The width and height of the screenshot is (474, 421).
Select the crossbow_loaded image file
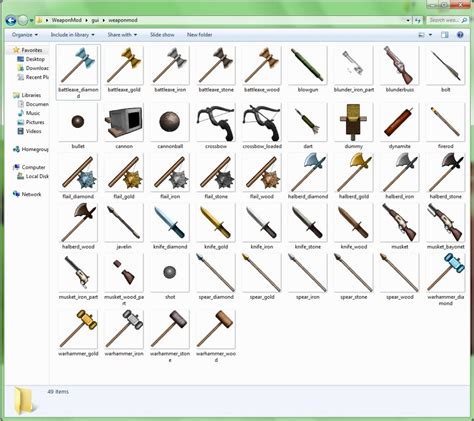[x=262, y=126]
